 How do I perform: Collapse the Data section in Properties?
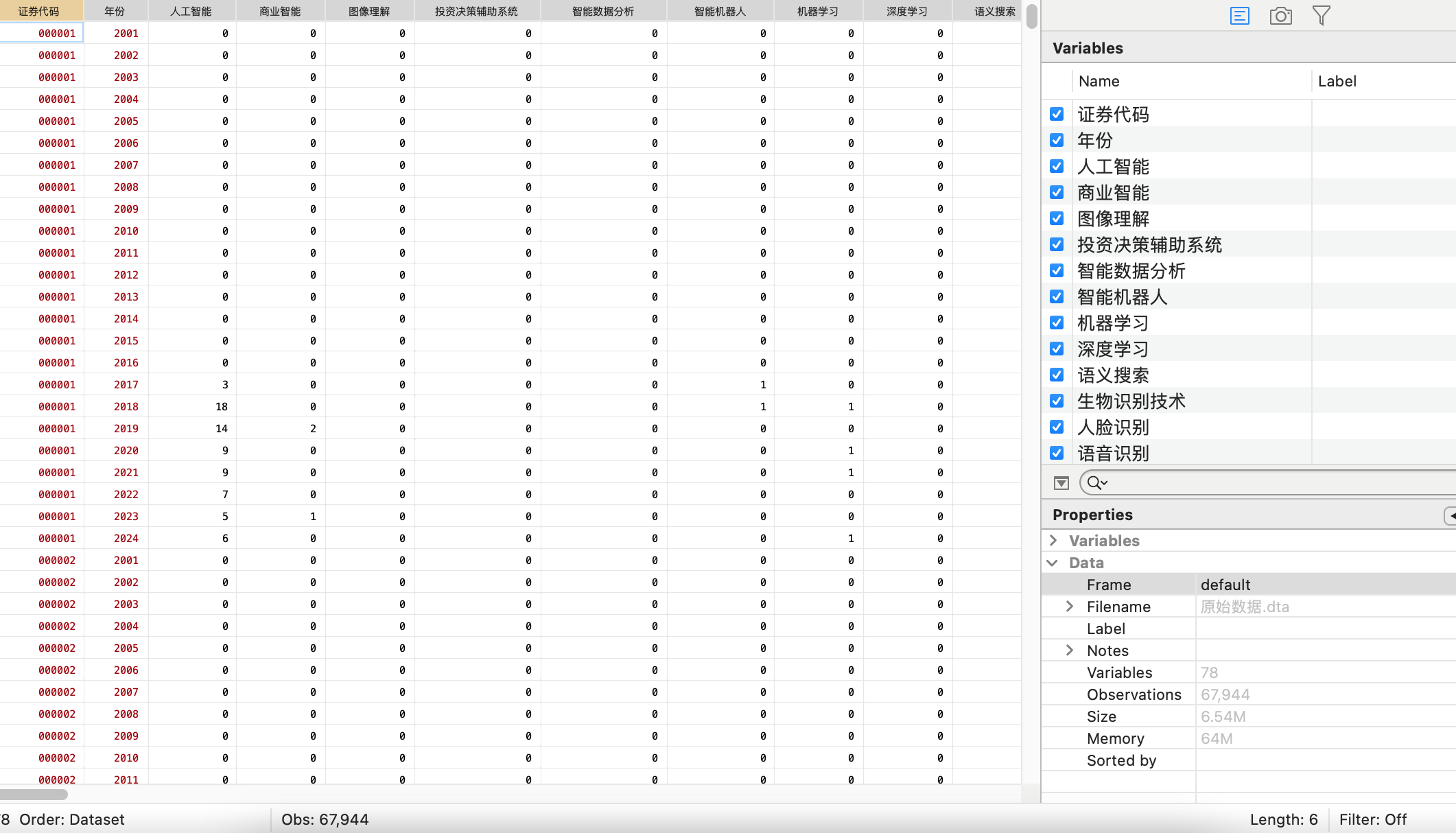click(x=1053, y=563)
